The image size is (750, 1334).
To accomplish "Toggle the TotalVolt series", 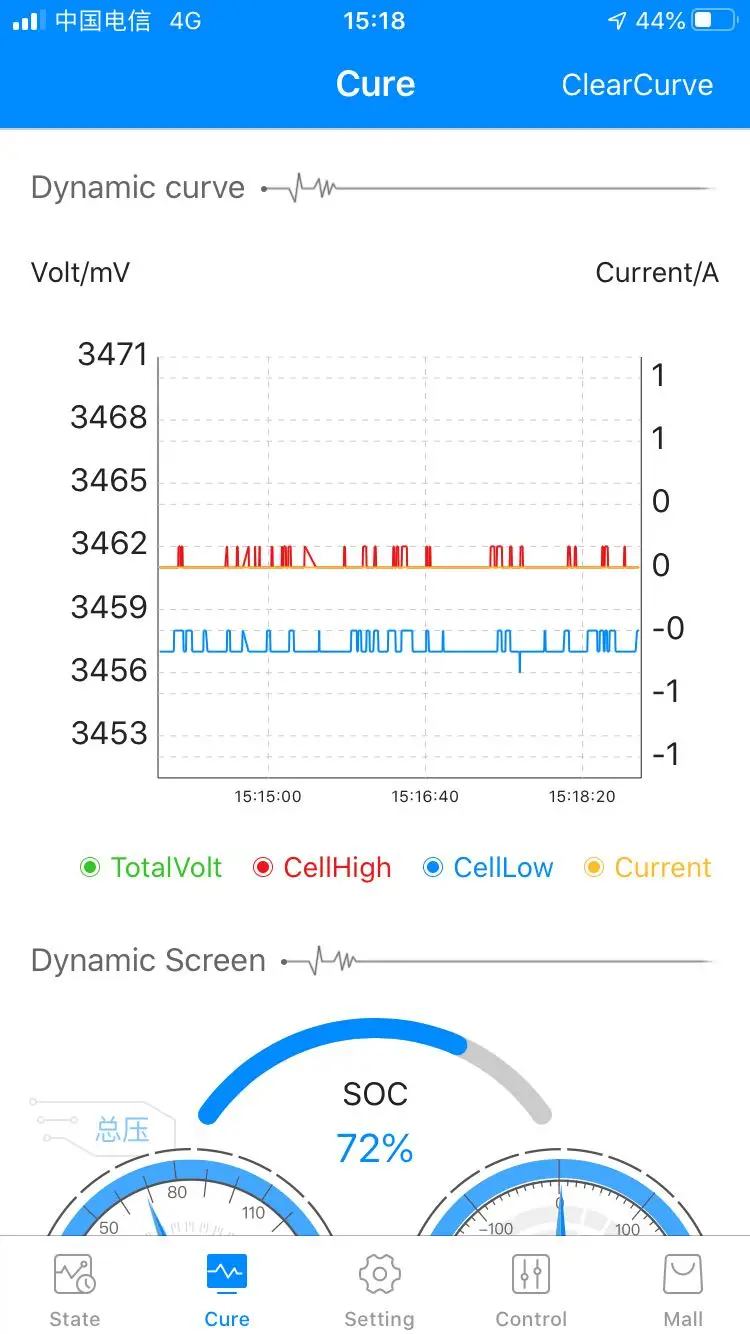I will coord(151,867).
